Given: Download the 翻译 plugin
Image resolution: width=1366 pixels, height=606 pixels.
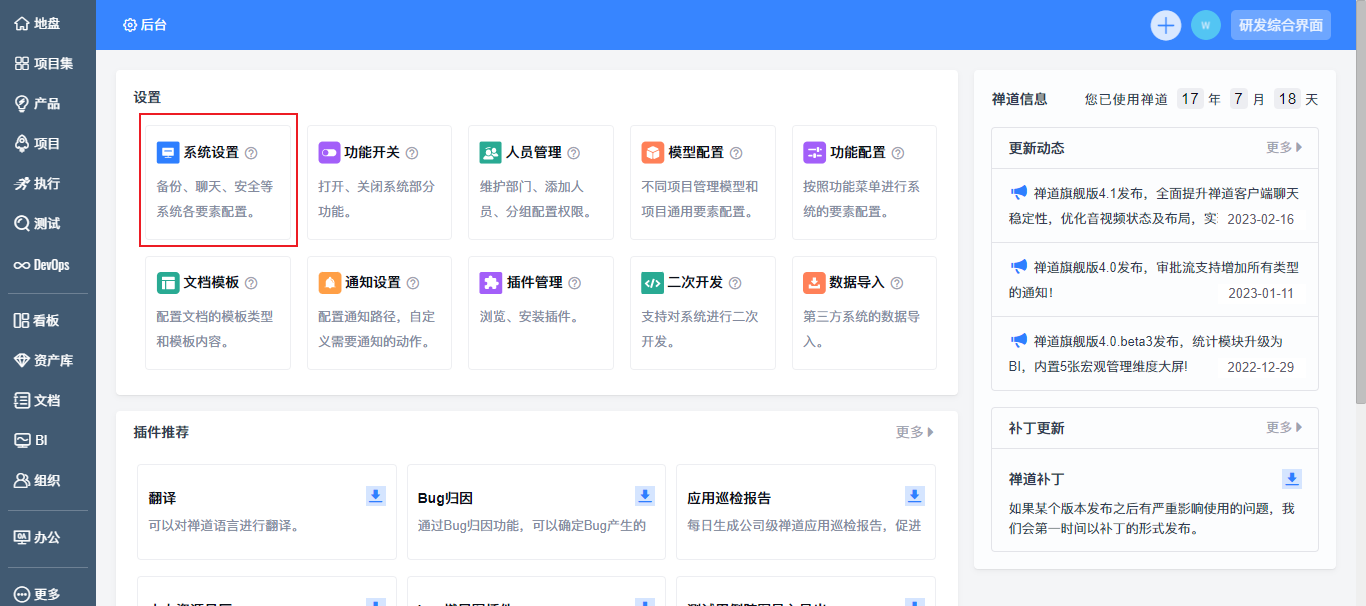Looking at the screenshot, I should 376,496.
